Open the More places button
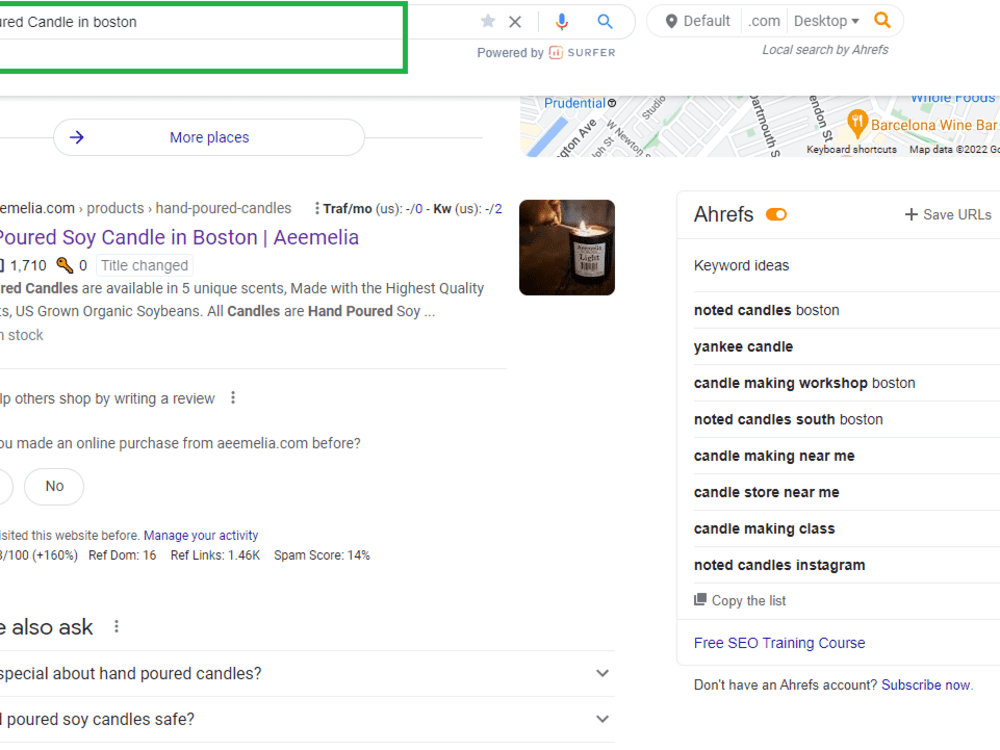 coord(209,137)
